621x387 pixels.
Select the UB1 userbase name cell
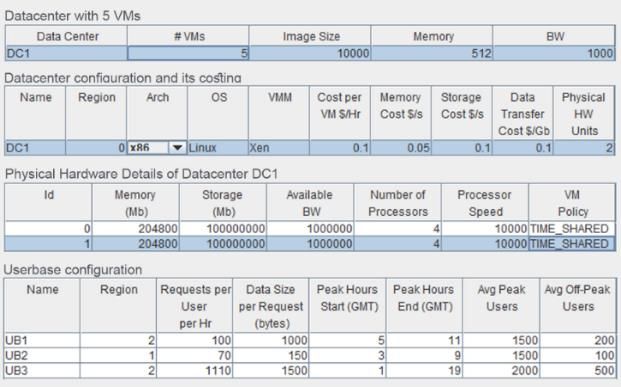point(42,340)
